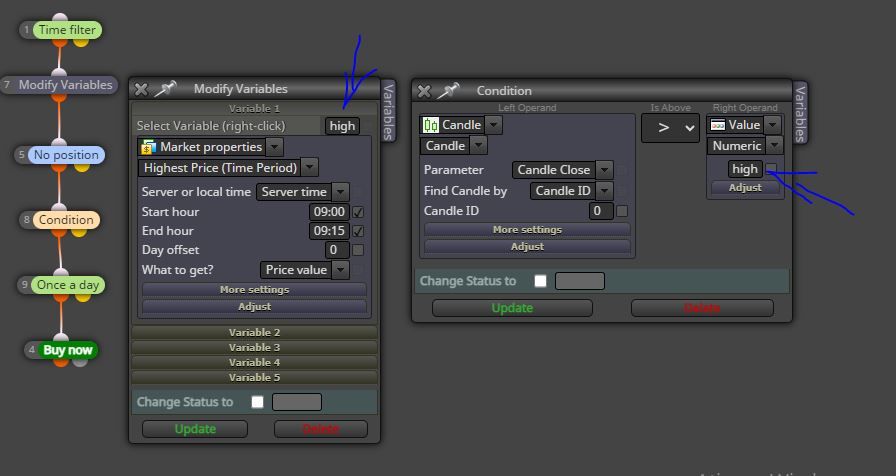Expand the Variable 4 section

coord(254,362)
